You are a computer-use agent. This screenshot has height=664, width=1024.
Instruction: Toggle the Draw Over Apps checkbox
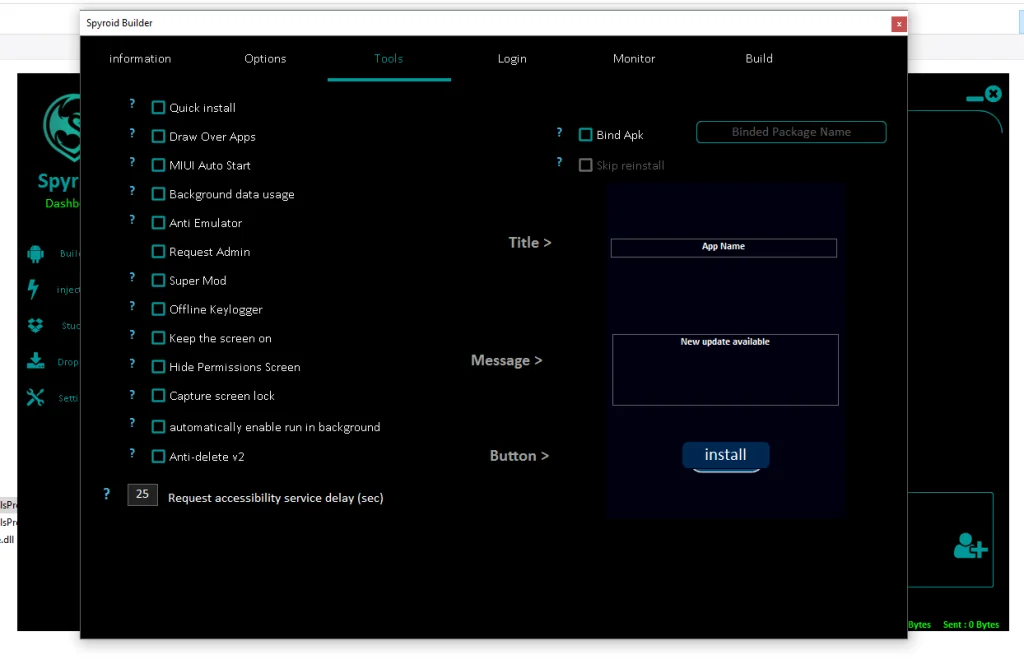pos(158,137)
